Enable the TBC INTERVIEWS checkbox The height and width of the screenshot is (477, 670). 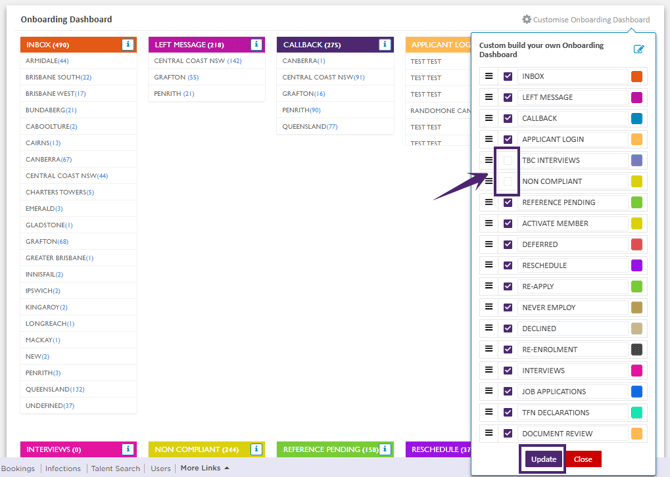pyautogui.click(x=508, y=160)
